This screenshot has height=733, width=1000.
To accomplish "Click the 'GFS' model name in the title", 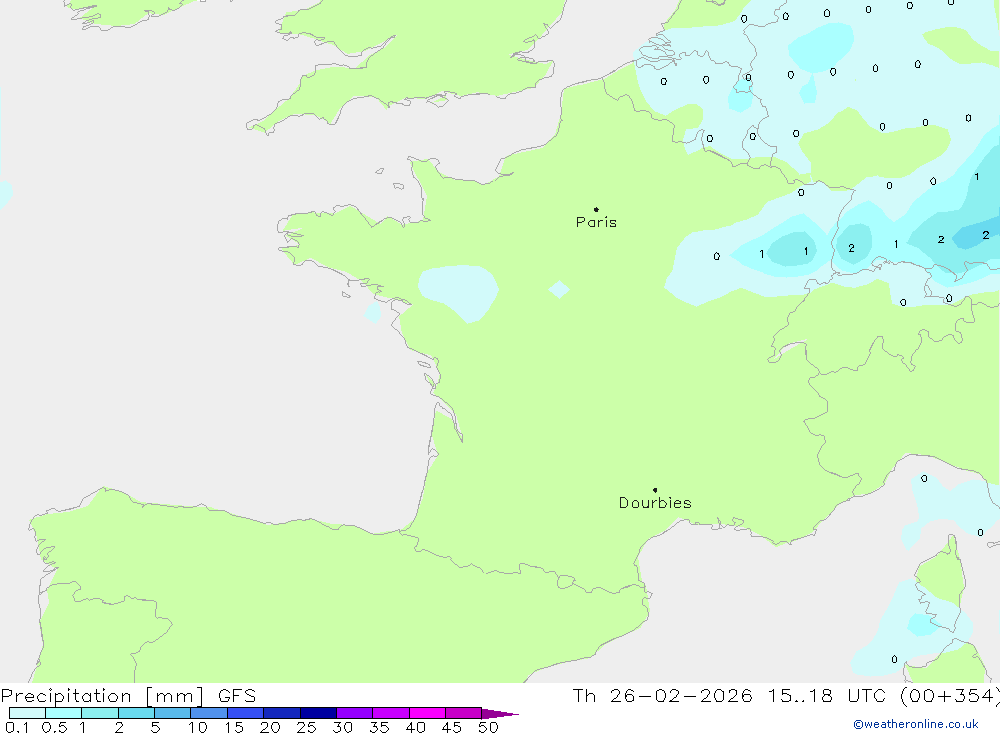I will (236, 696).
